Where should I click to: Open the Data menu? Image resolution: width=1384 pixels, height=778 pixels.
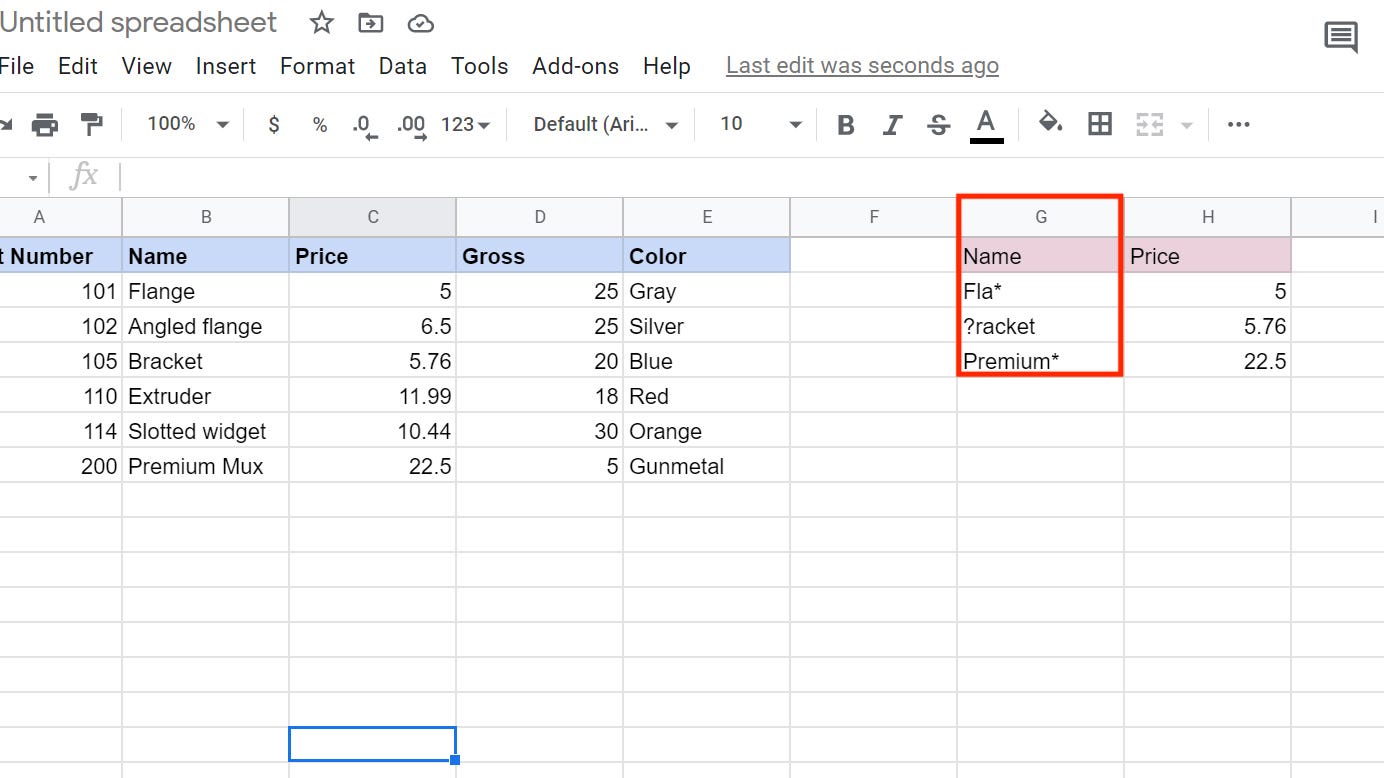coord(403,66)
